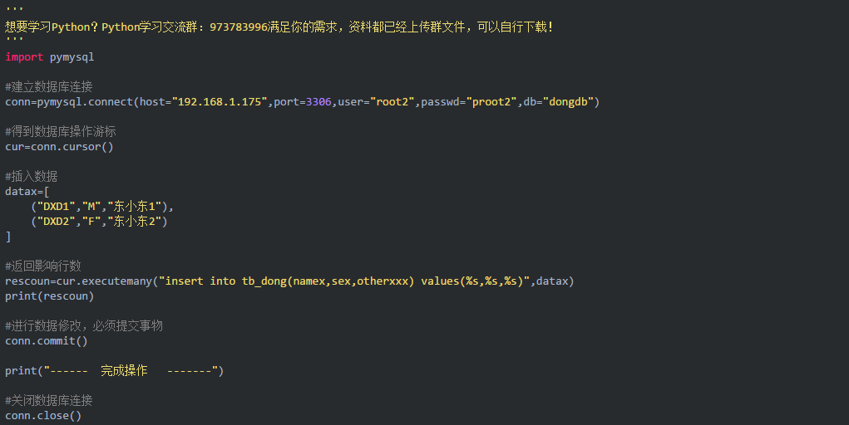Click the group number 973783996 in docstring
849x425 pixels.
(x=239, y=27)
